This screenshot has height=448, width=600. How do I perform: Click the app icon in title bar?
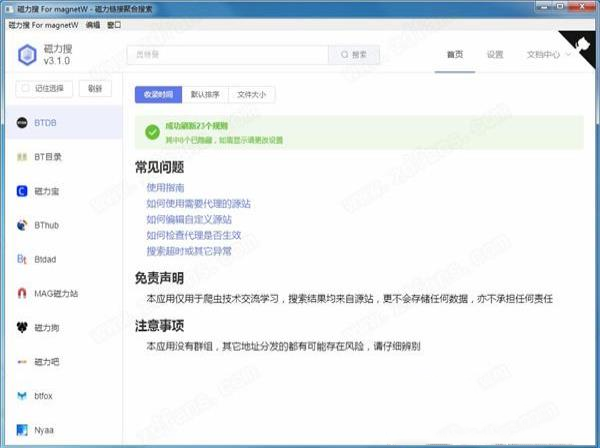click(x=10, y=9)
